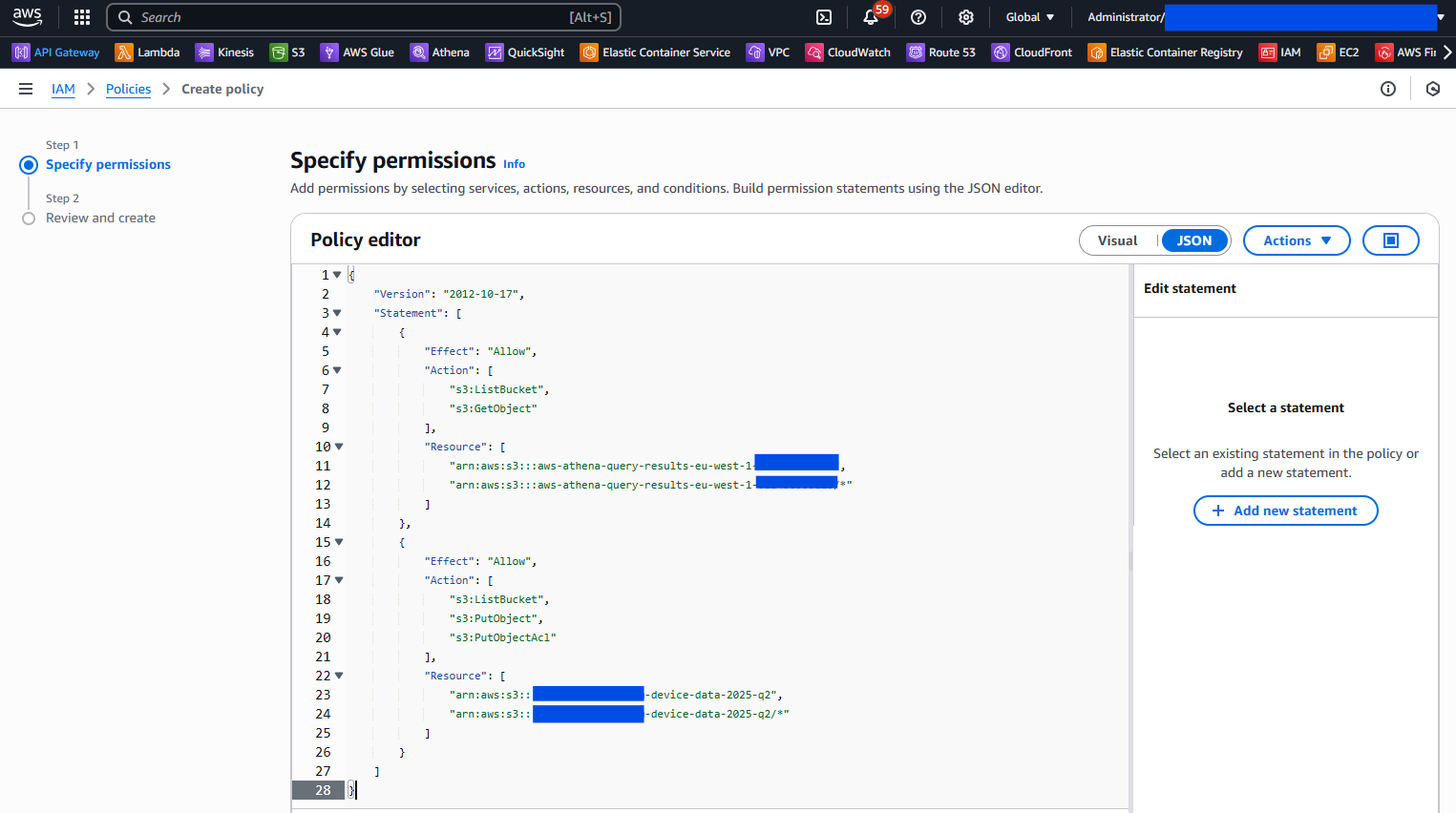
Task: Open the info panel circle icon
Action: click(x=1388, y=89)
